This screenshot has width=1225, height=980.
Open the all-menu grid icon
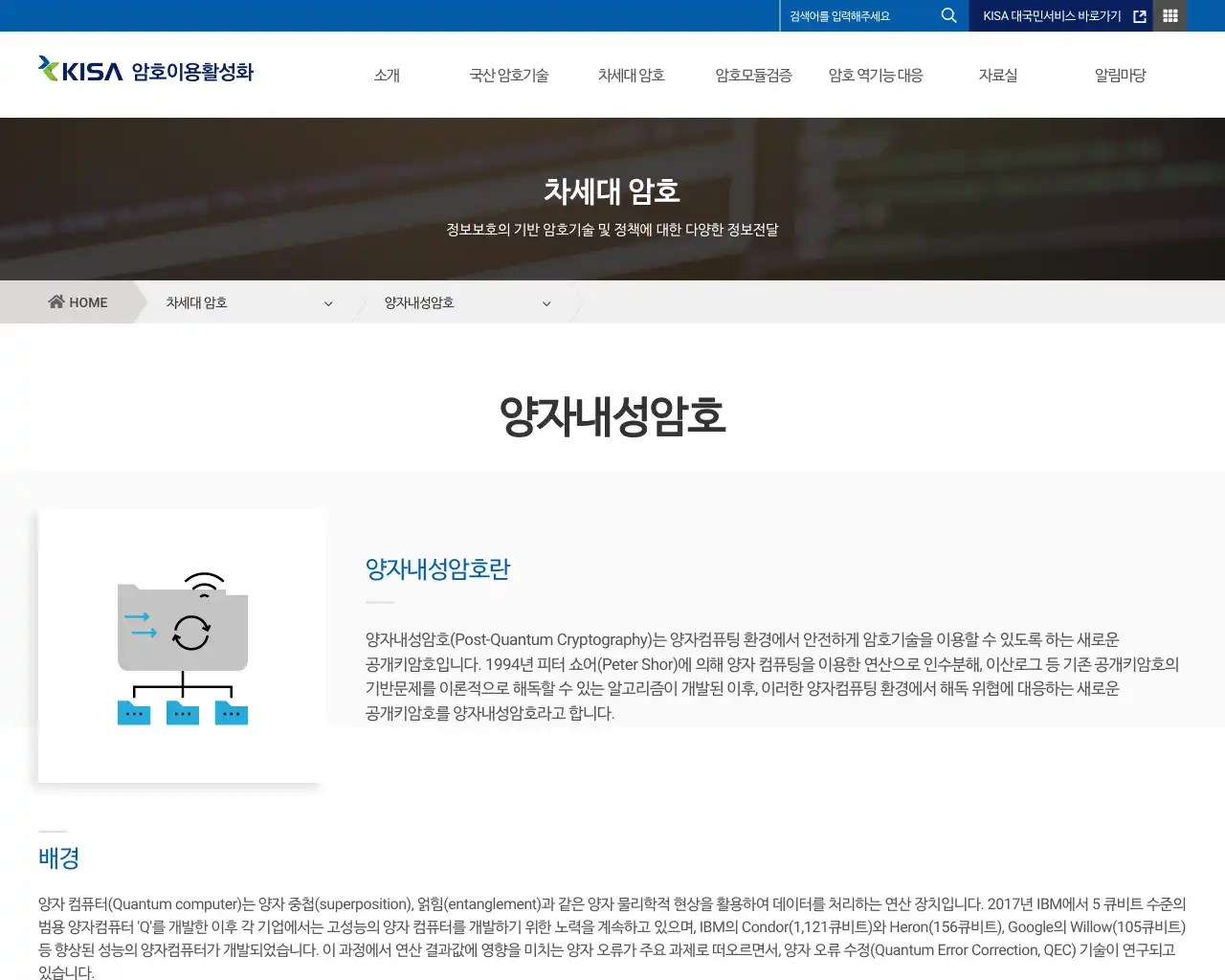[1169, 15]
